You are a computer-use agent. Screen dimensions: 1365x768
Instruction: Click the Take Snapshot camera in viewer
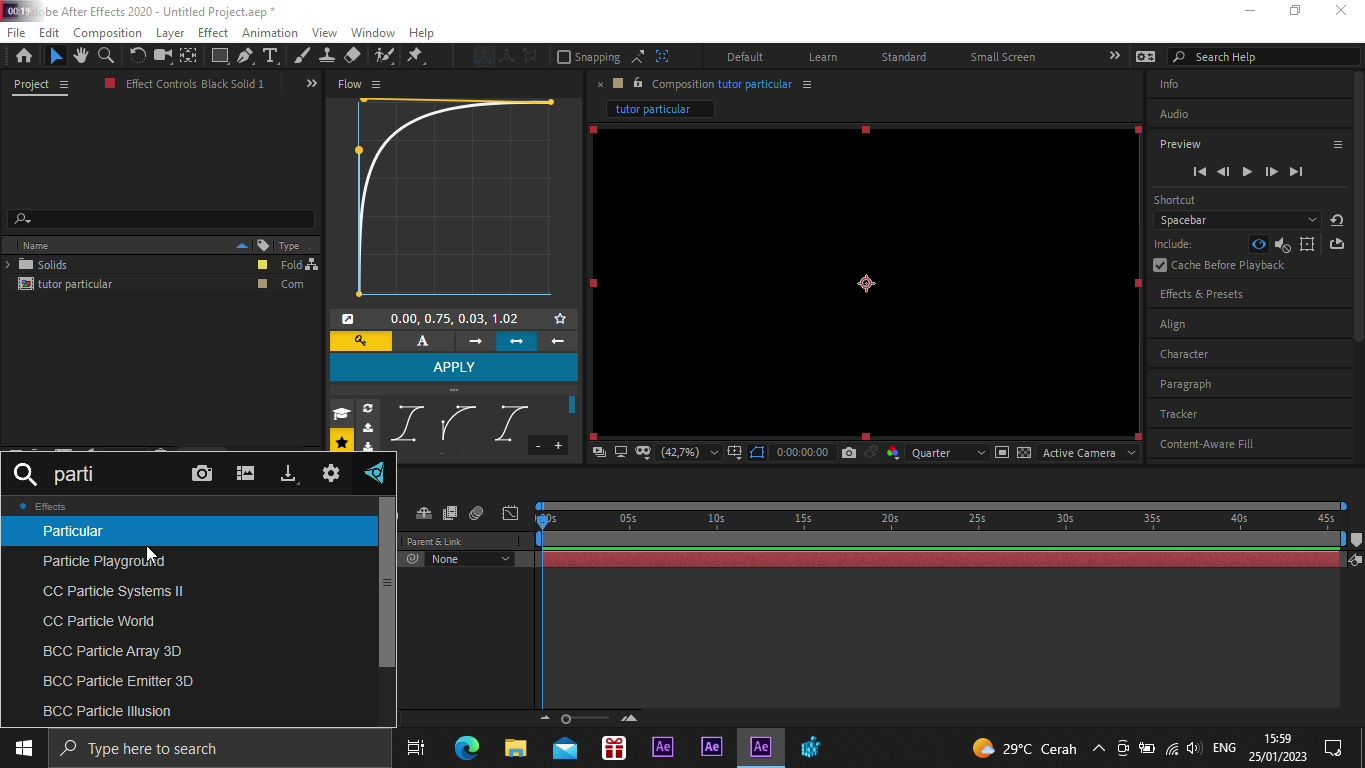click(849, 453)
